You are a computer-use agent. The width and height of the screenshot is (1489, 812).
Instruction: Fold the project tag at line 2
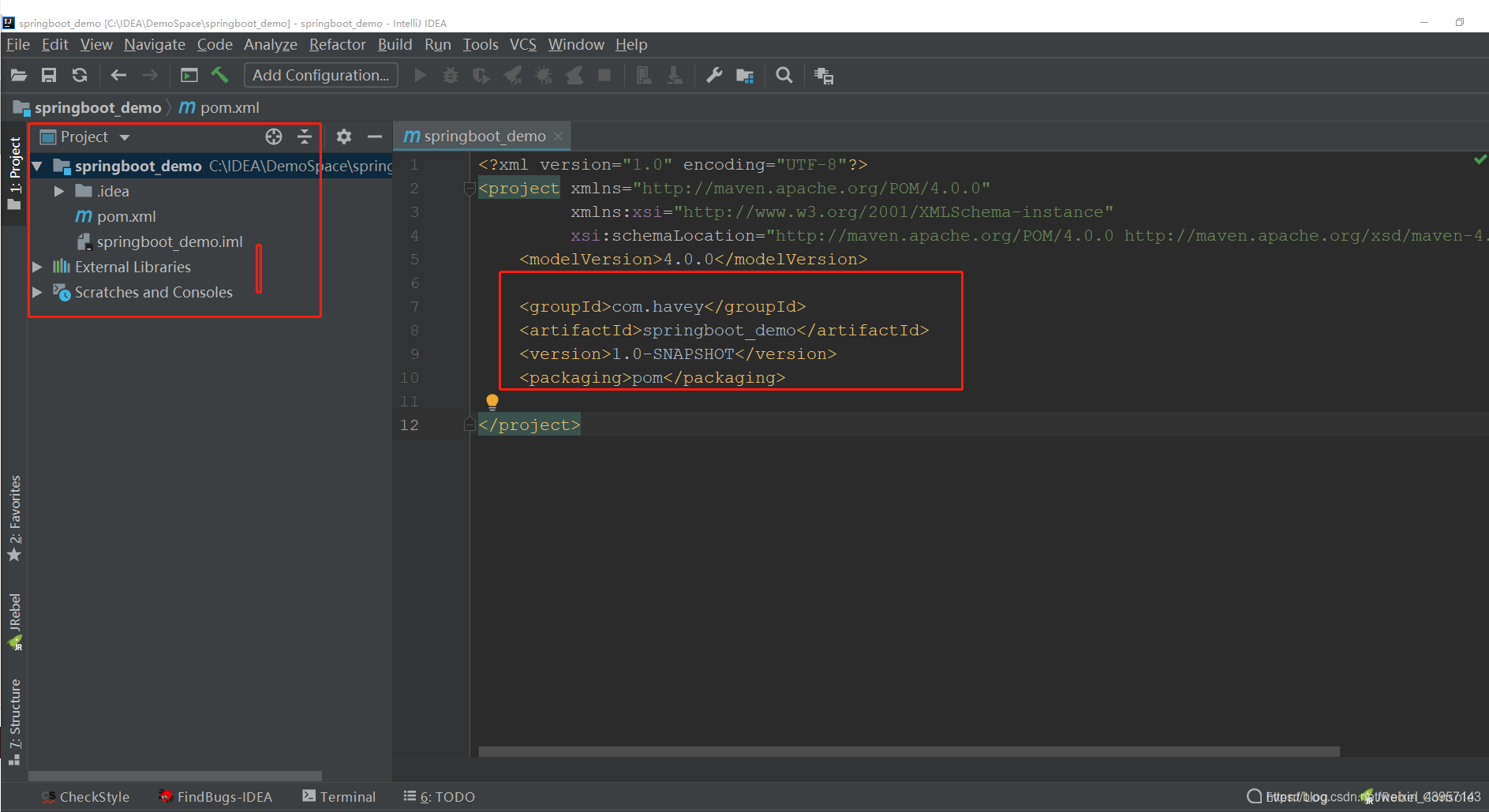(x=470, y=189)
